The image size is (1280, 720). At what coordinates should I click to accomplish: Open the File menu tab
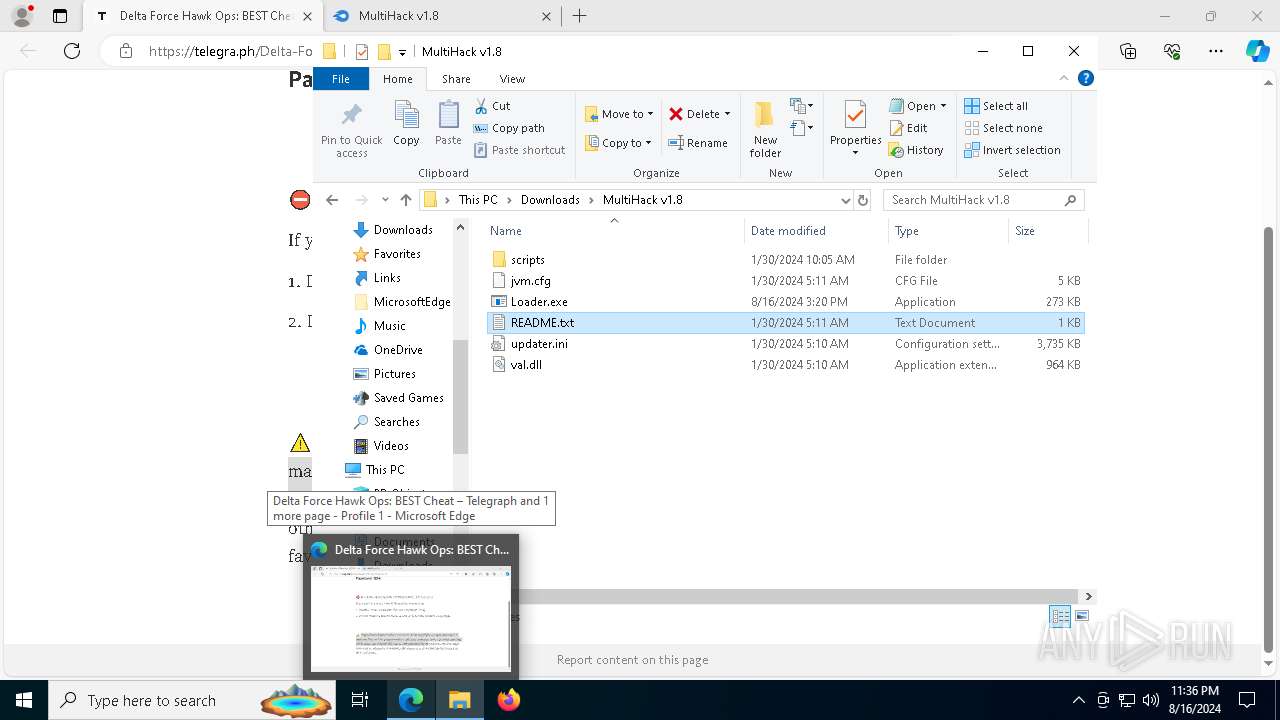pyautogui.click(x=341, y=79)
